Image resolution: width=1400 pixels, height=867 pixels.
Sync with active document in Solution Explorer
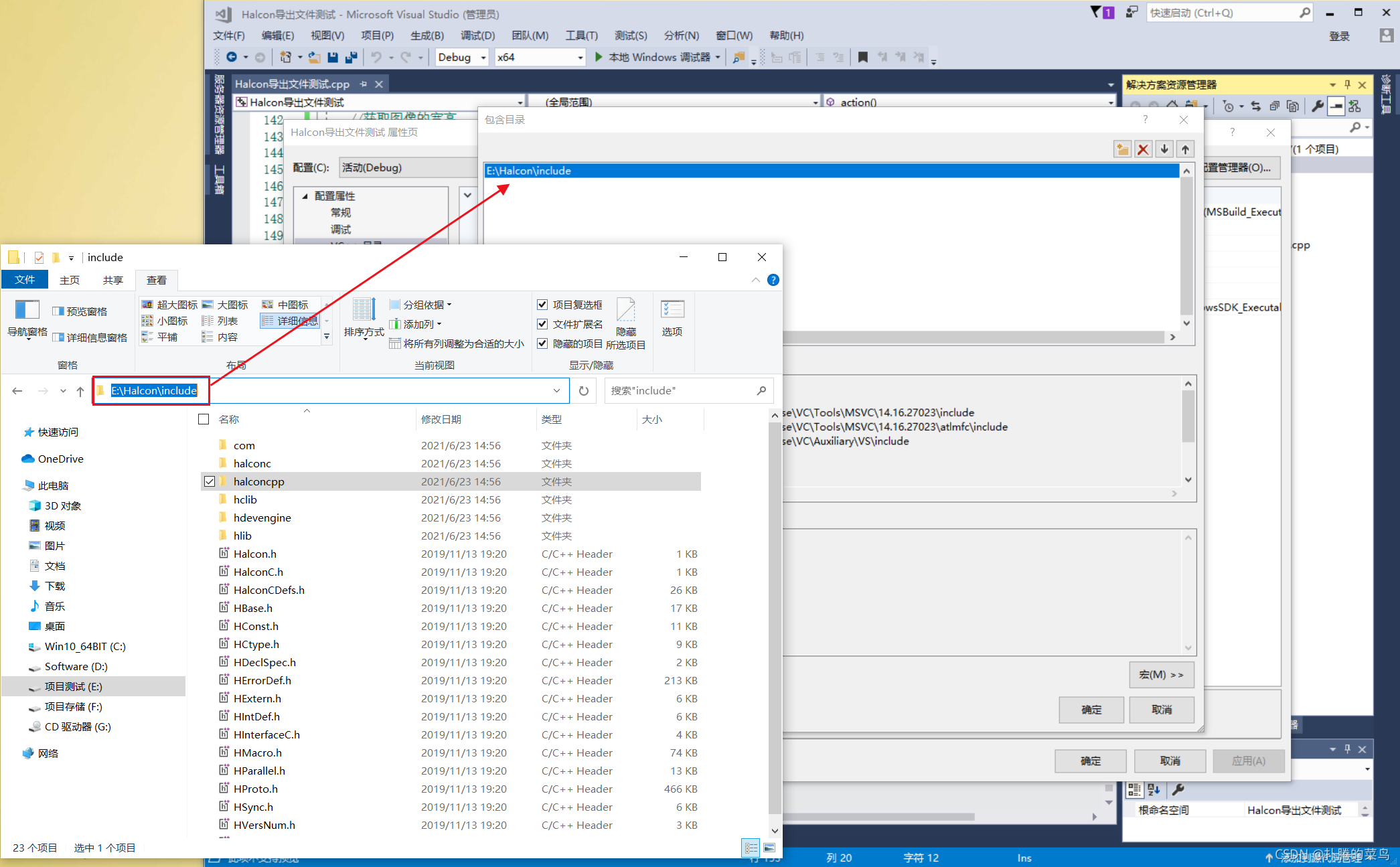(x=1256, y=106)
